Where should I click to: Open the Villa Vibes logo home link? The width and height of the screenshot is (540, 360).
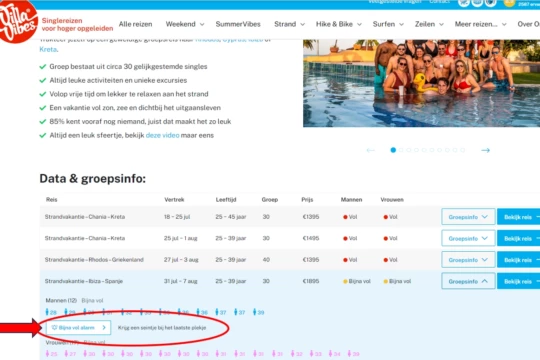(18, 22)
